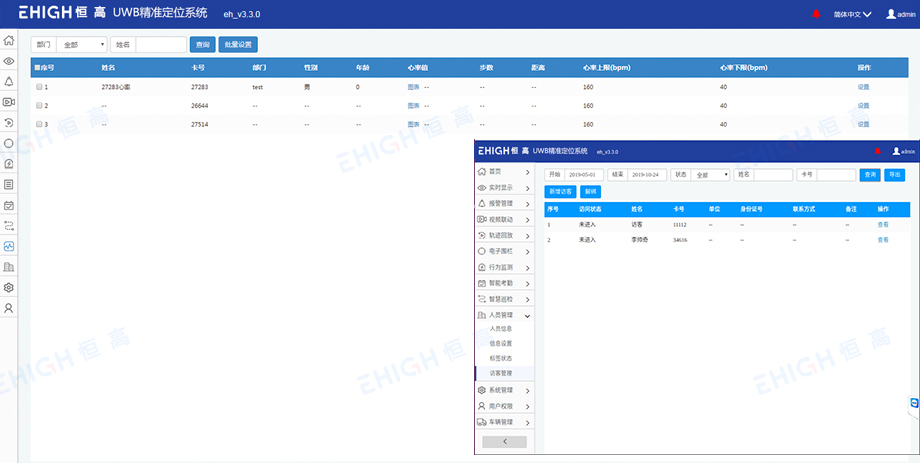Expand the 报警管理 menu item
Image resolution: width=920 pixels, height=463 pixels.
click(504, 204)
